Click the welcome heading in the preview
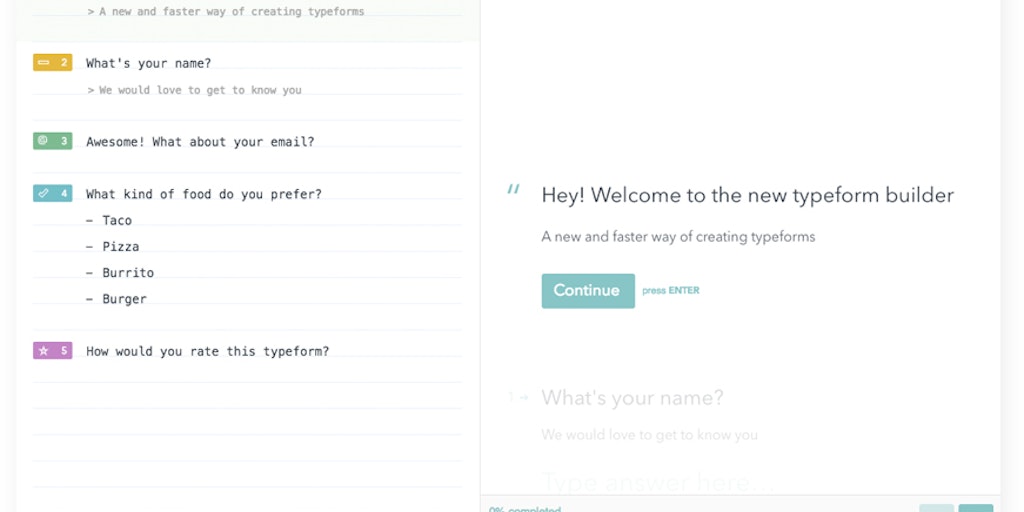This screenshot has width=1024, height=512. point(748,195)
